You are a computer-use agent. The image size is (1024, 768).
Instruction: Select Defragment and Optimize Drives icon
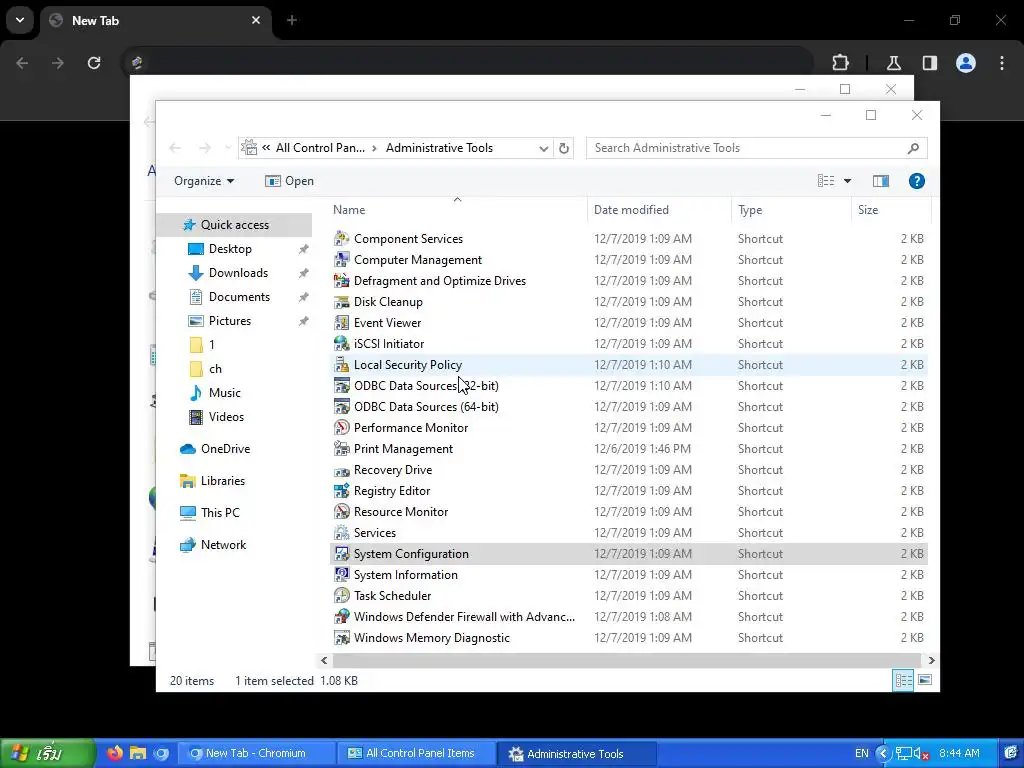click(x=342, y=280)
